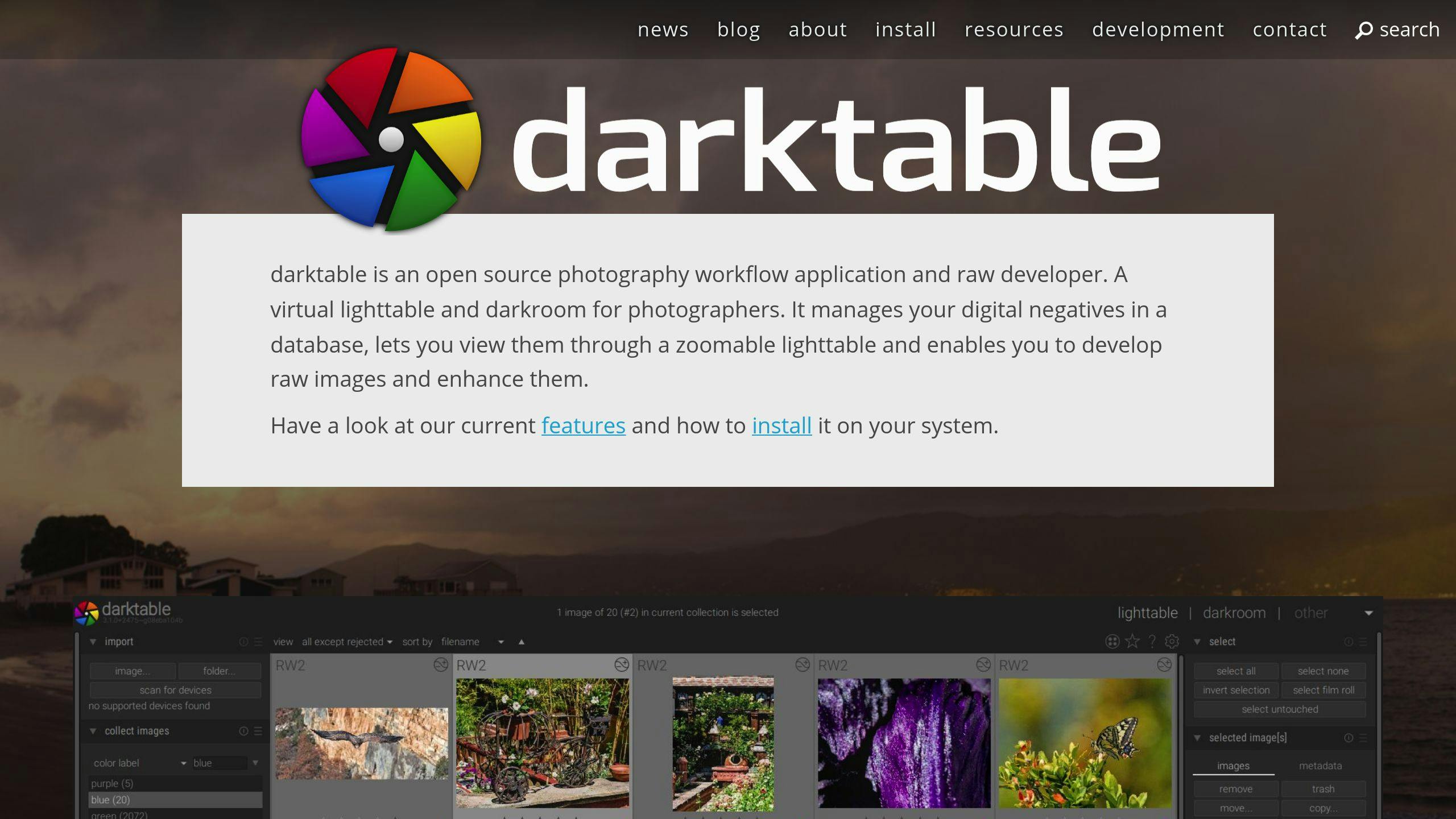Open the dropdown arrow next to 'other'
Screen dimensions: 1456x819
(x=1368, y=613)
